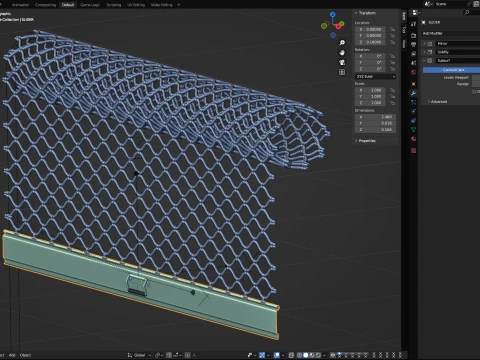Open the Add Modifier dropdown
The width and height of the screenshot is (480, 360).
451,33
